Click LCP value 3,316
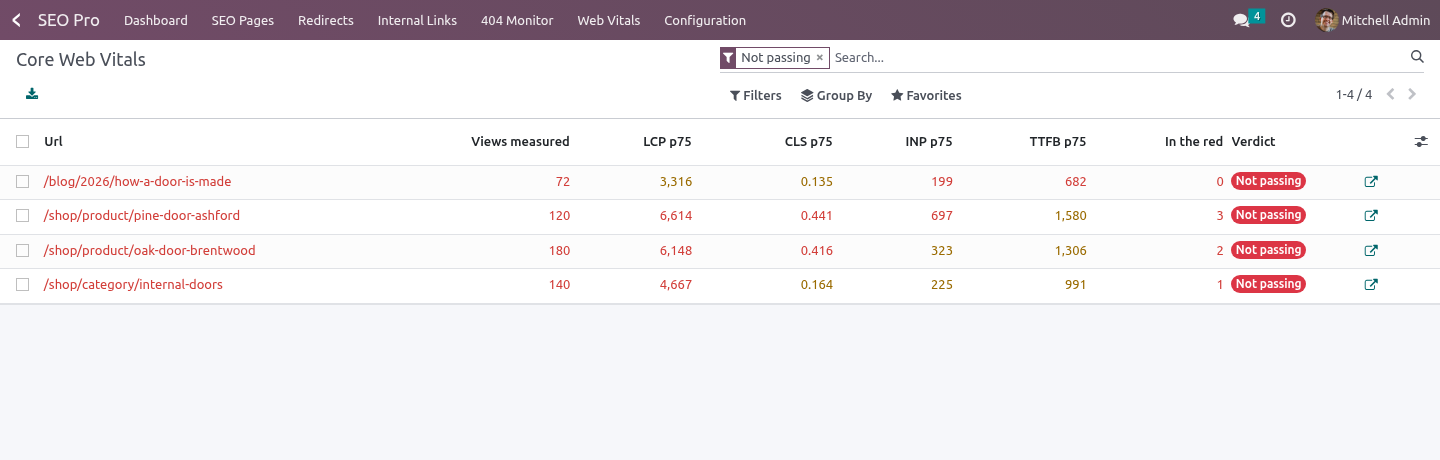This screenshot has height=460, width=1440. pos(675,182)
